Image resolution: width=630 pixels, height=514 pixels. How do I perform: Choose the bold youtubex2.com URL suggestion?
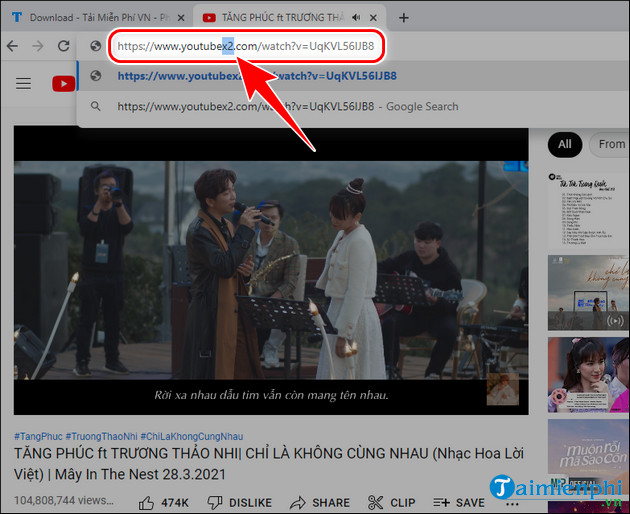tap(354, 76)
